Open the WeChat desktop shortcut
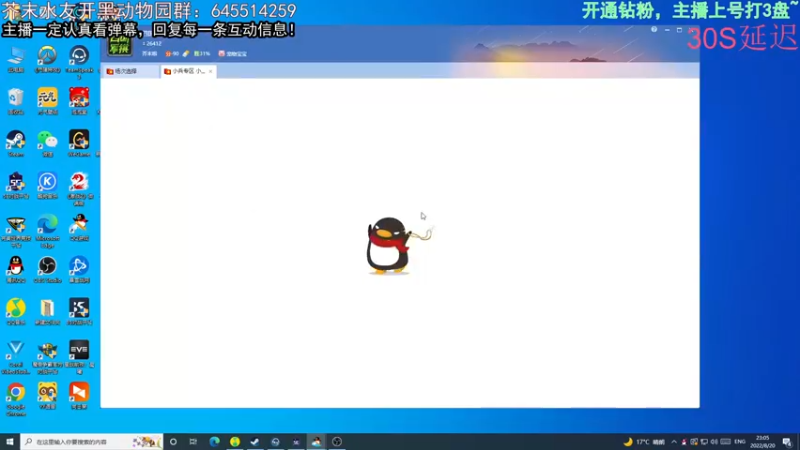This screenshot has width=800, height=450. 47,142
